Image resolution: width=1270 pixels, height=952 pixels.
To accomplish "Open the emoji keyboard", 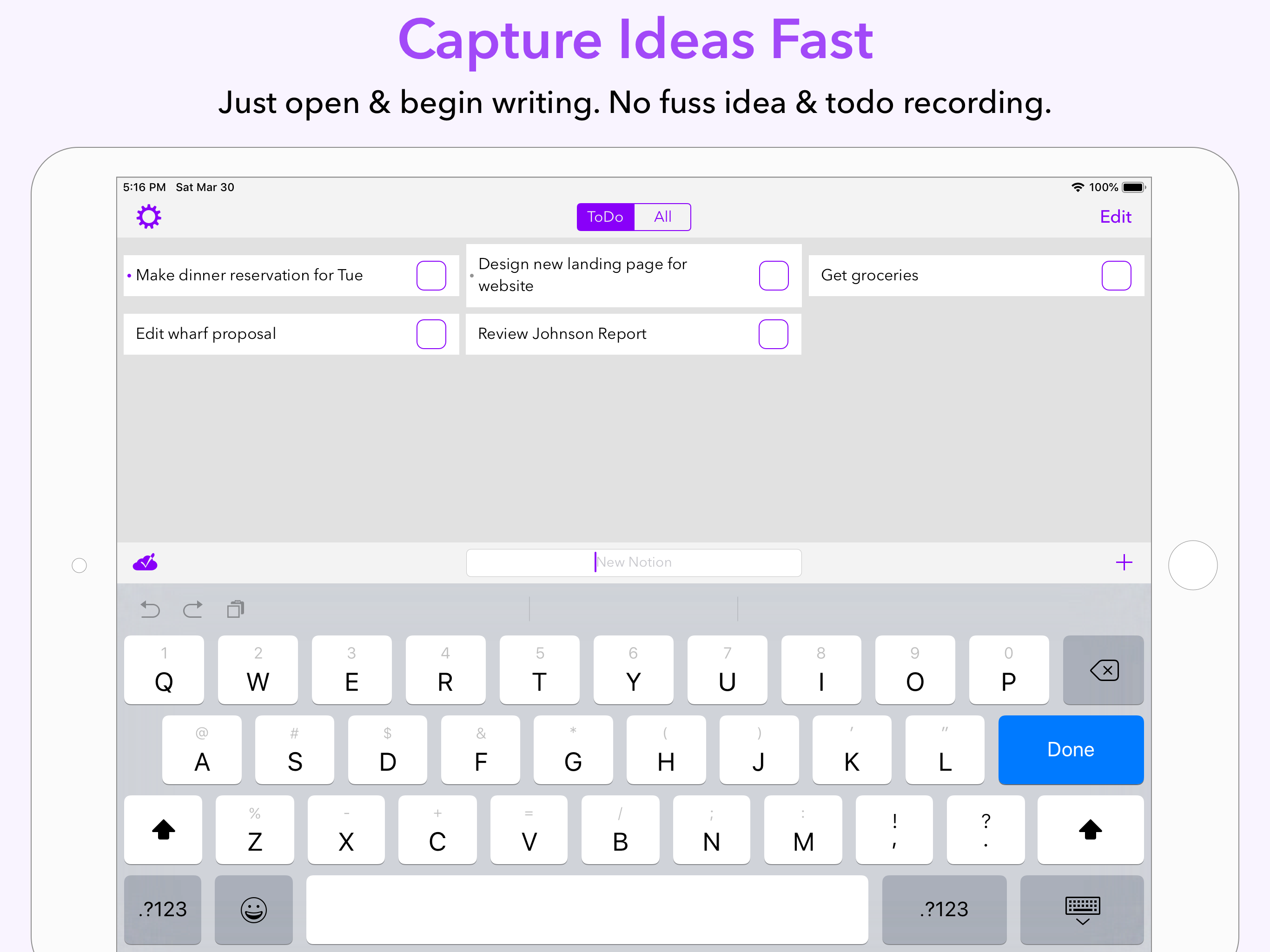I will click(x=254, y=910).
